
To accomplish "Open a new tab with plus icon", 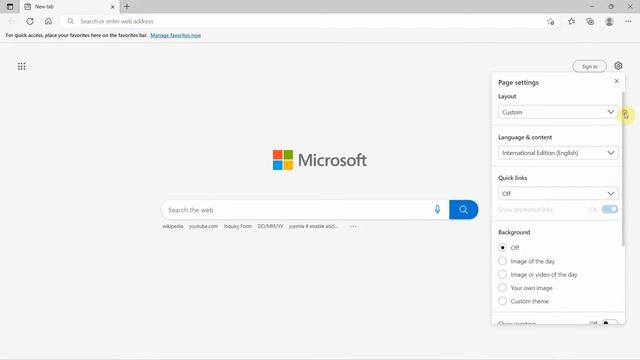I will (127, 7).
